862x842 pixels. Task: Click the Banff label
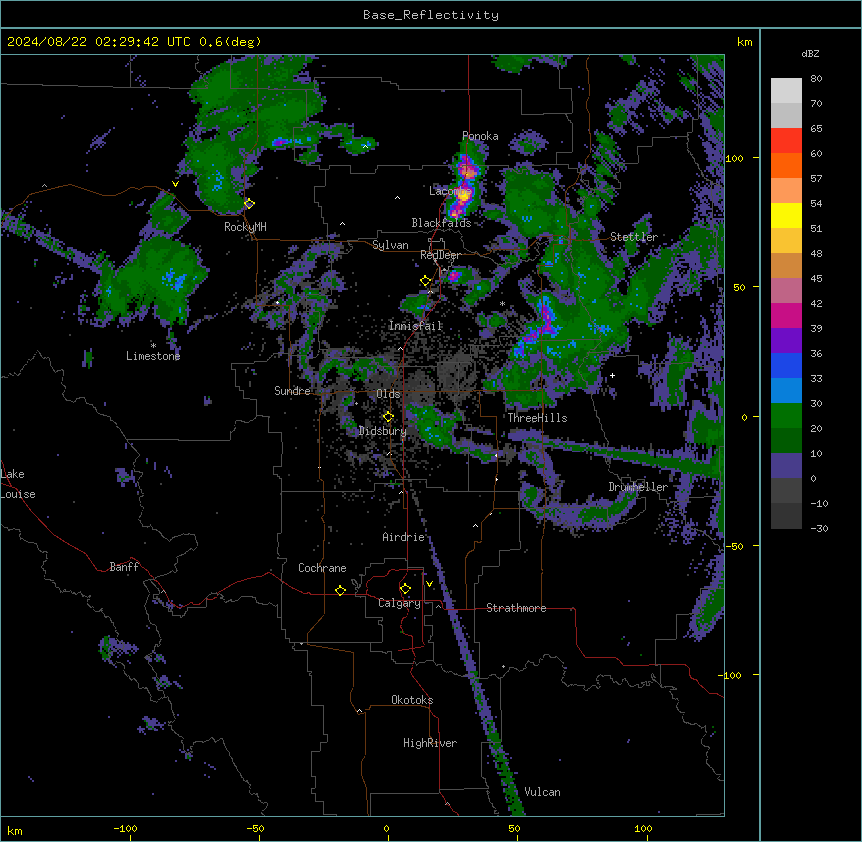pyautogui.click(x=124, y=567)
